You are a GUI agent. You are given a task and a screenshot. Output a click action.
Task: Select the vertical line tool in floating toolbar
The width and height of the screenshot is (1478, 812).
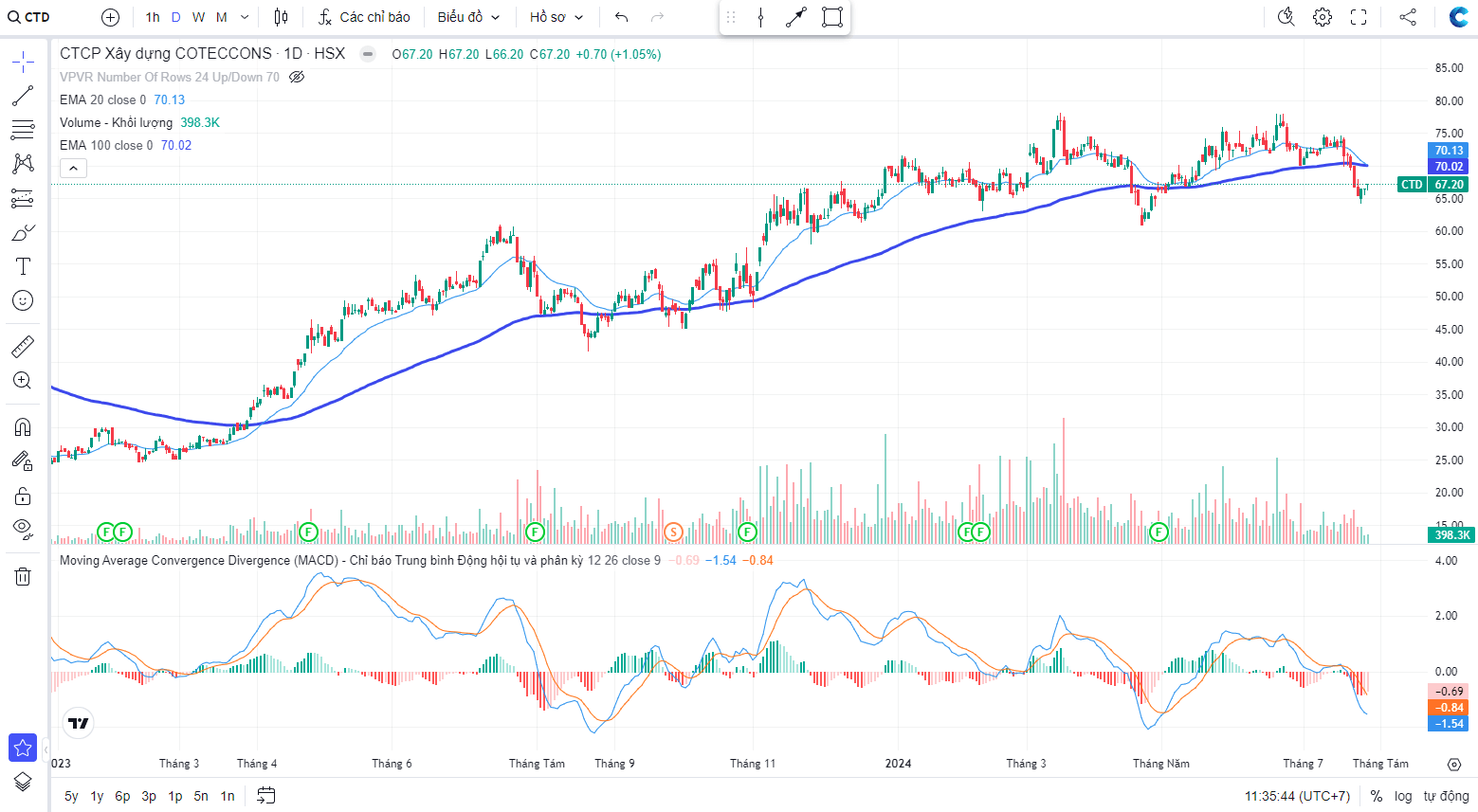(760, 17)
